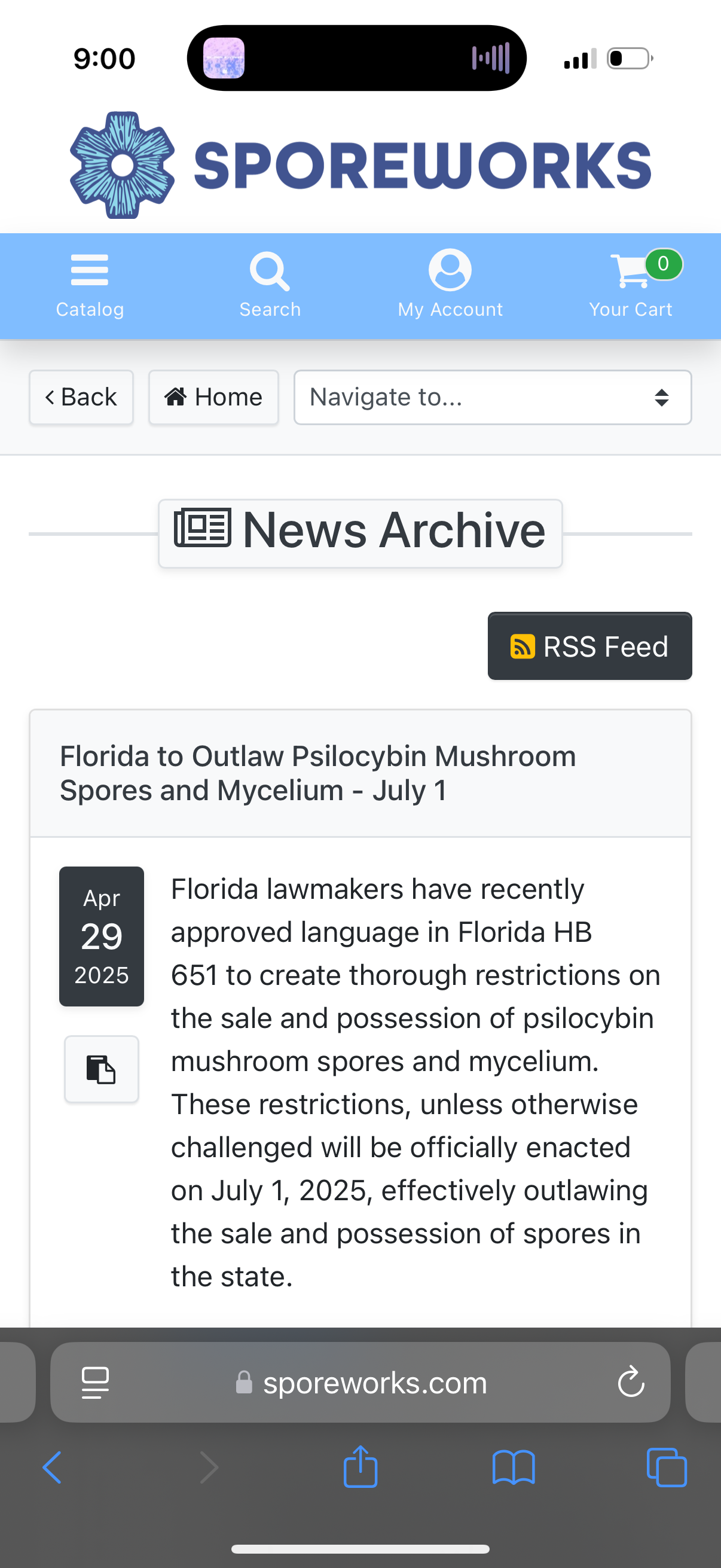The image size is (721, 1568).
Task: Open Safari bookmarks book icon
Action: tap(513, 1467)
